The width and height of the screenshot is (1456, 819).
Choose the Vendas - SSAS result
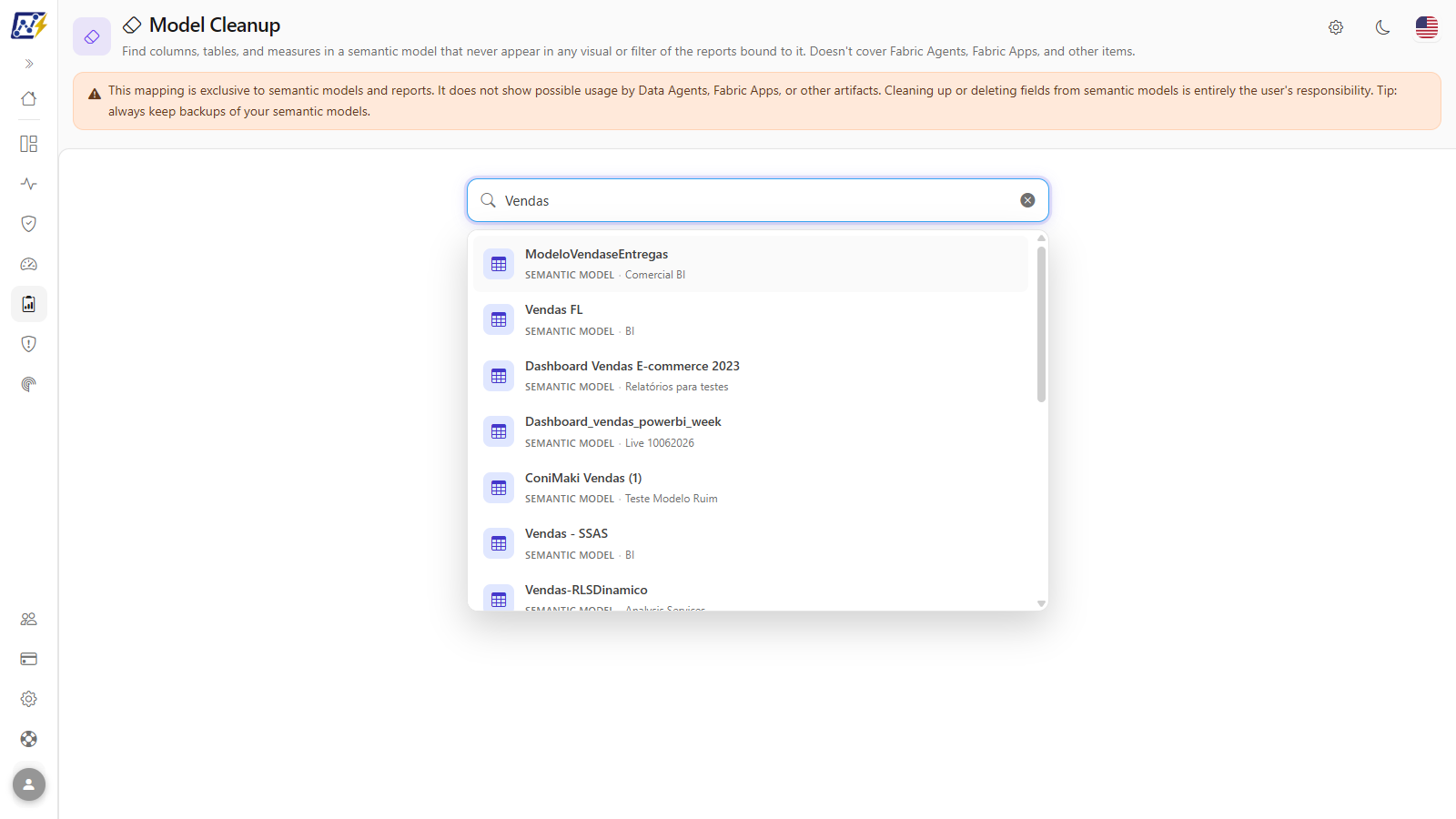click(x=751, y=544)
